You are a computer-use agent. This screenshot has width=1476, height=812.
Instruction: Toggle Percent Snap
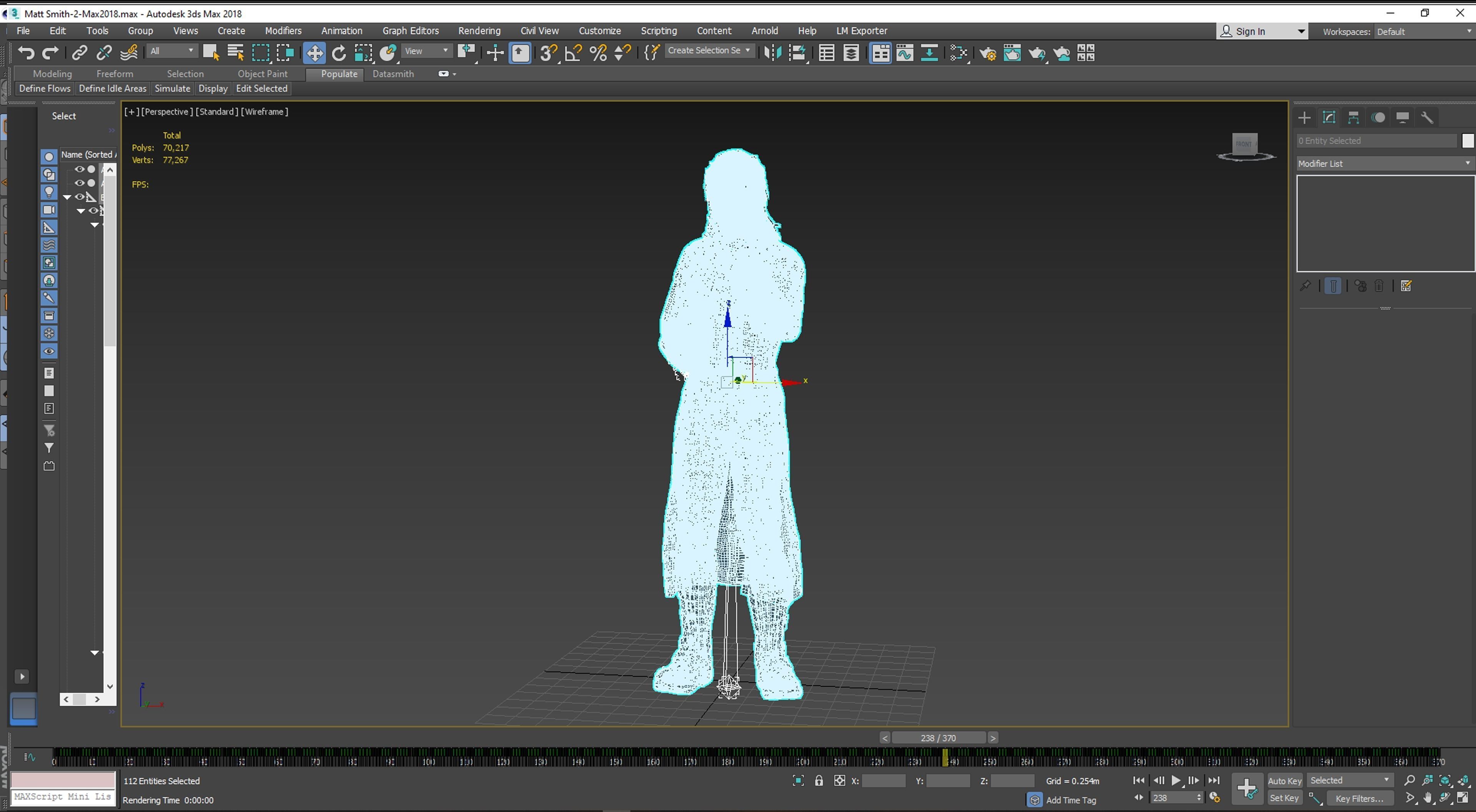(597, 53)
